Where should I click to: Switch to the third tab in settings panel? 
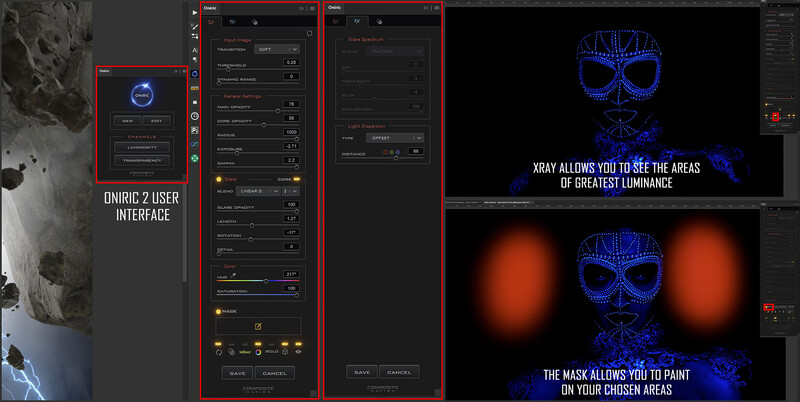[x=254, y=22]
